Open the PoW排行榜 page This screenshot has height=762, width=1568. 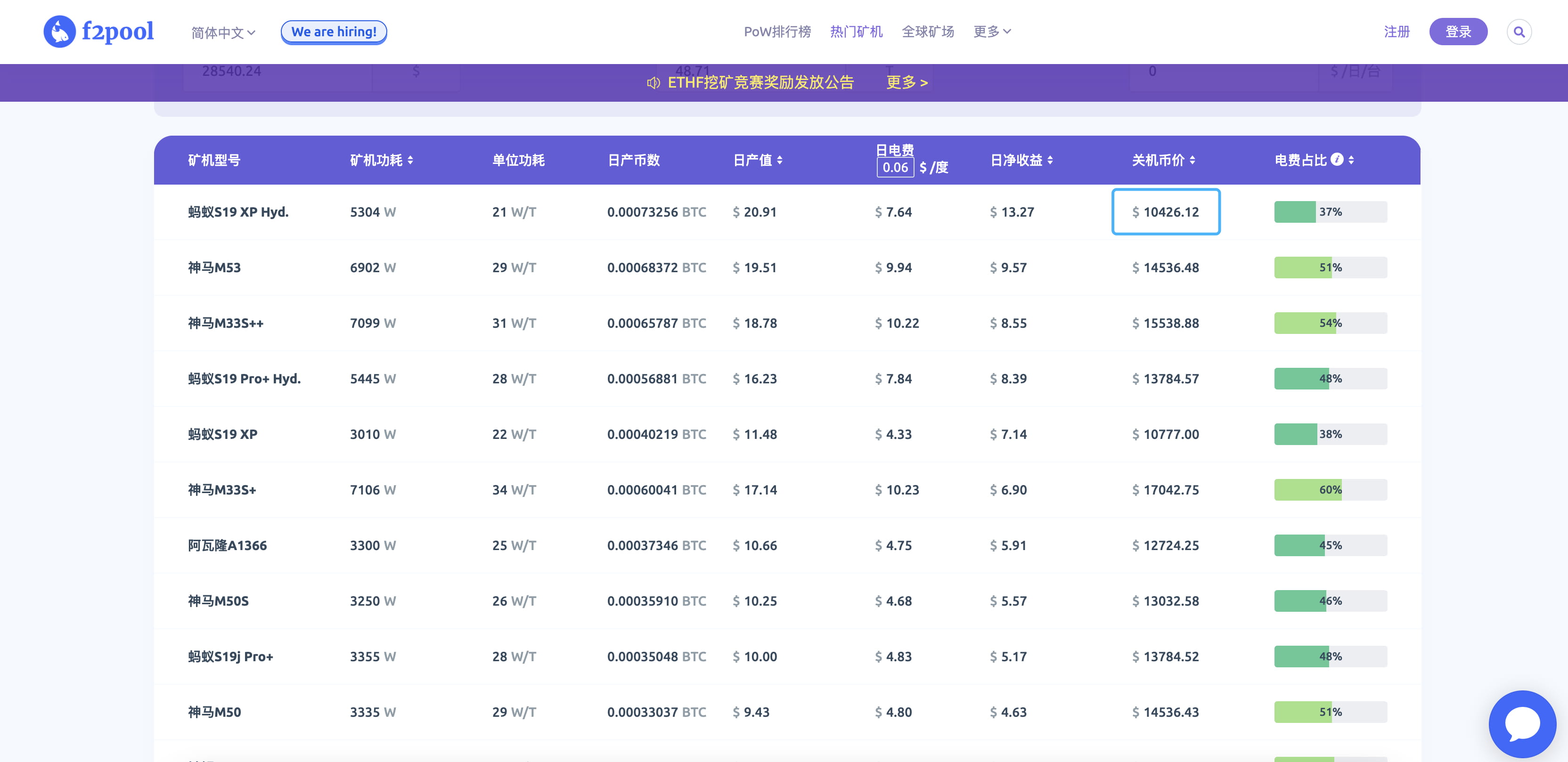tap(777, 32)
